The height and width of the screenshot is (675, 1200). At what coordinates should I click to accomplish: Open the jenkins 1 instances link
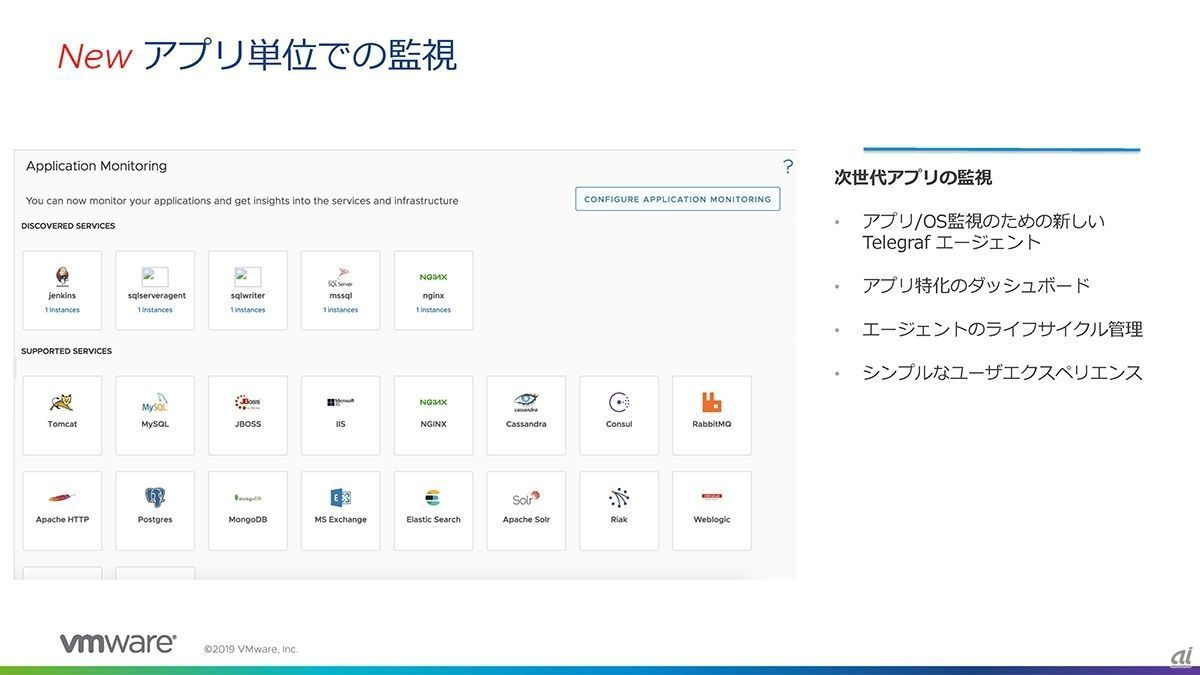[x=62, y=310]
